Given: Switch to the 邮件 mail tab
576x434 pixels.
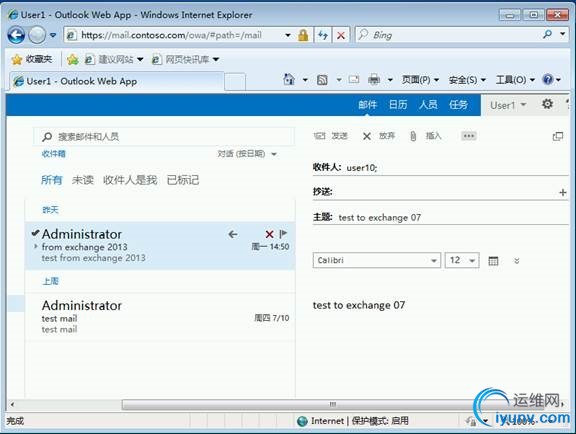Looking at the screenshot, I should click(368, 105).
